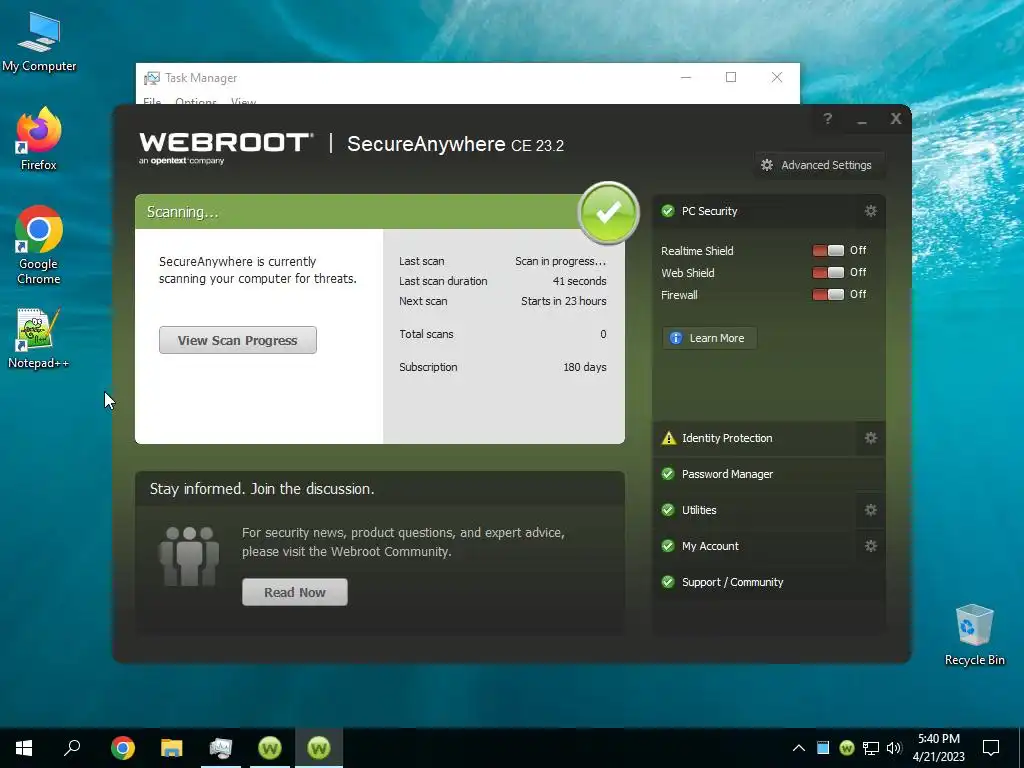Image resolution: width=1024 pixels, height=768 pixels.
Task: Click View Scan Progress button
Action: (x=238, y=340)
